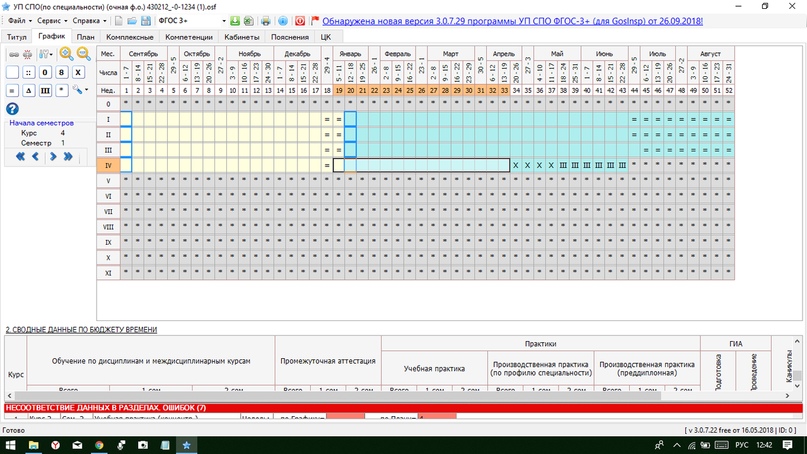Viewport: 807px width, 454px height.
Task: Select course row IV header
Action: coord(108,165)
